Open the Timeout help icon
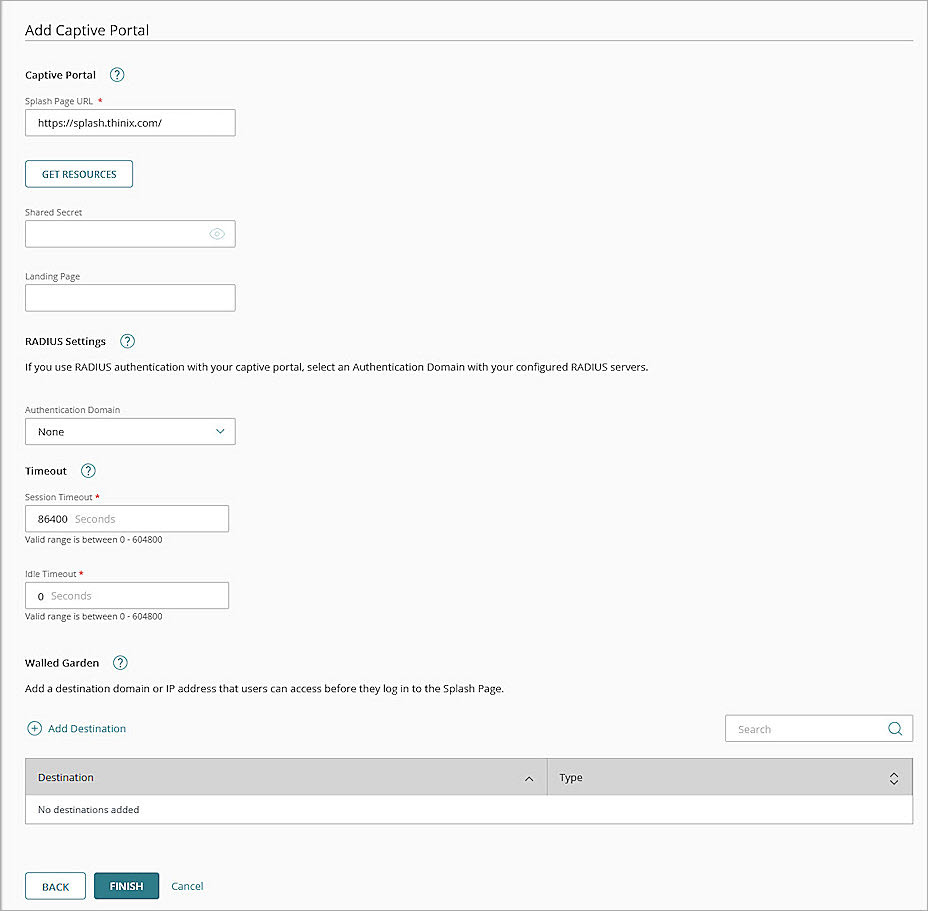 pyautogui.click(x=87, y=470)
